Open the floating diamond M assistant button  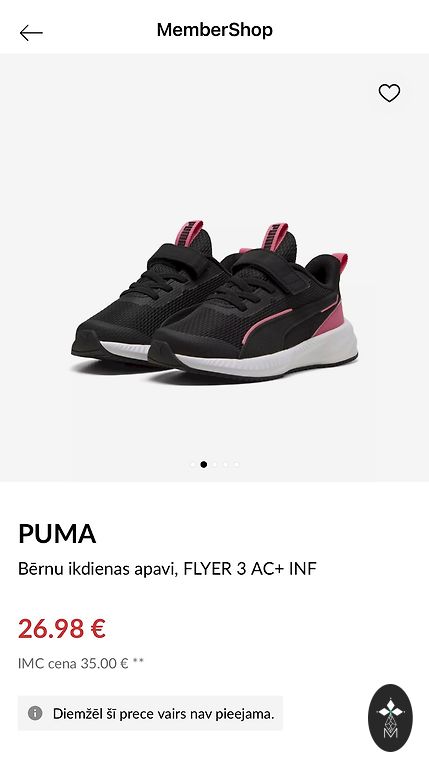(390, 718)
